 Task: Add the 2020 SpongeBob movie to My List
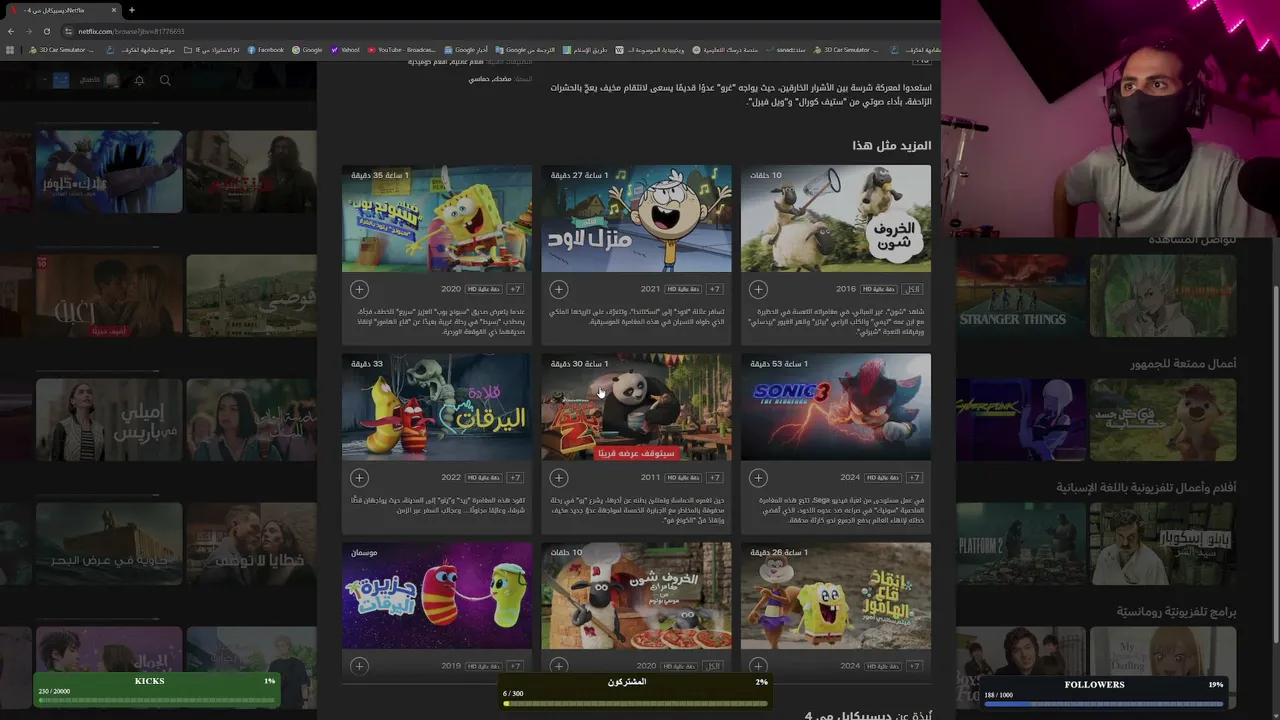pos(359,289)
